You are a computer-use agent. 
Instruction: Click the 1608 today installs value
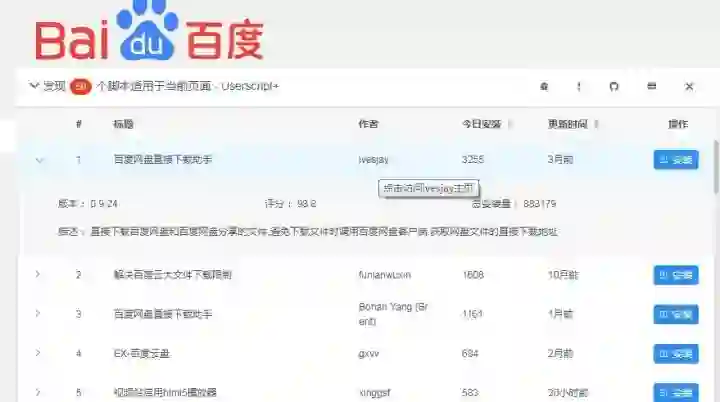click(472, 275)
